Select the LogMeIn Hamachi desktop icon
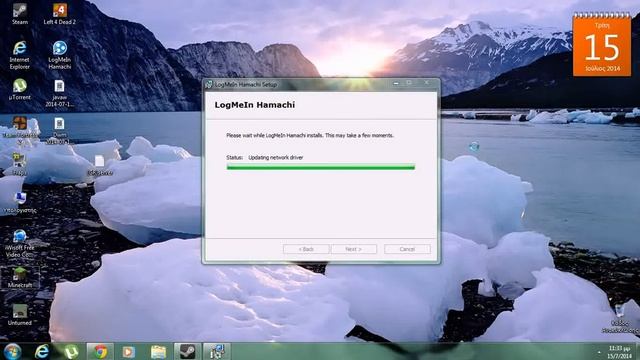Screen dimensions: 640x360 [60, 55]
